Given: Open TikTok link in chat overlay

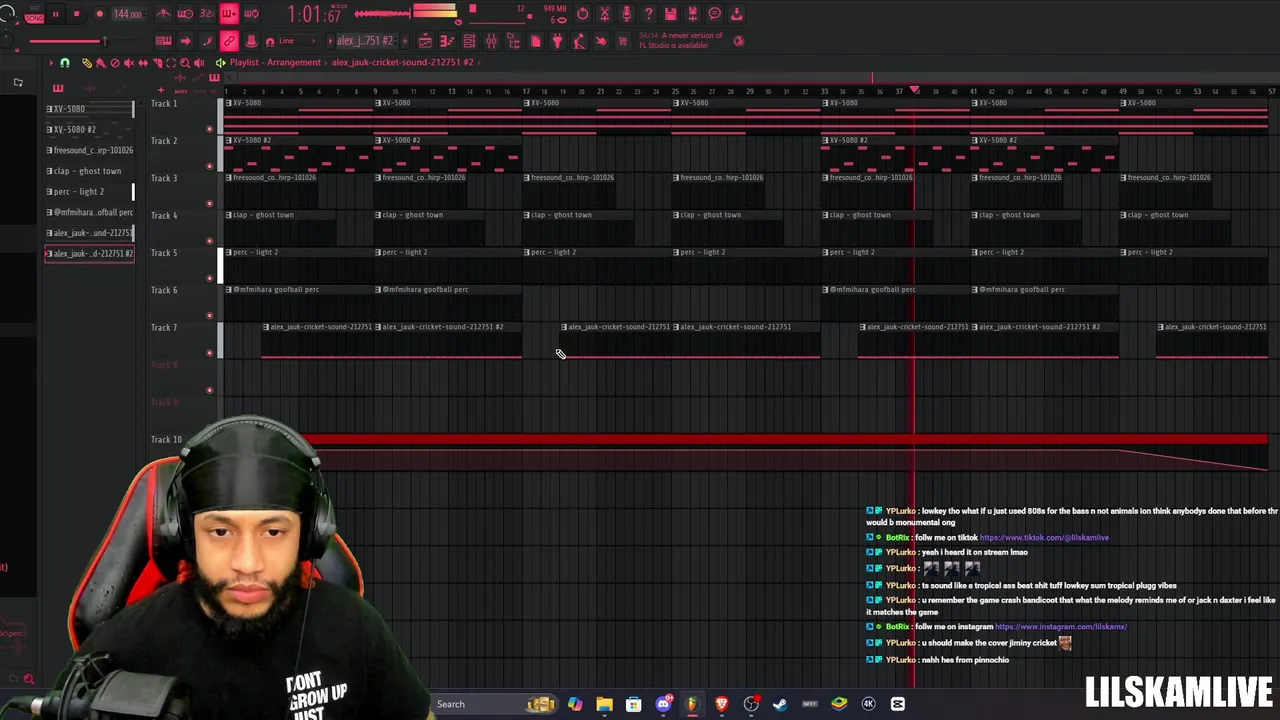Looking at the screenshot, I should pos(1044,538).
